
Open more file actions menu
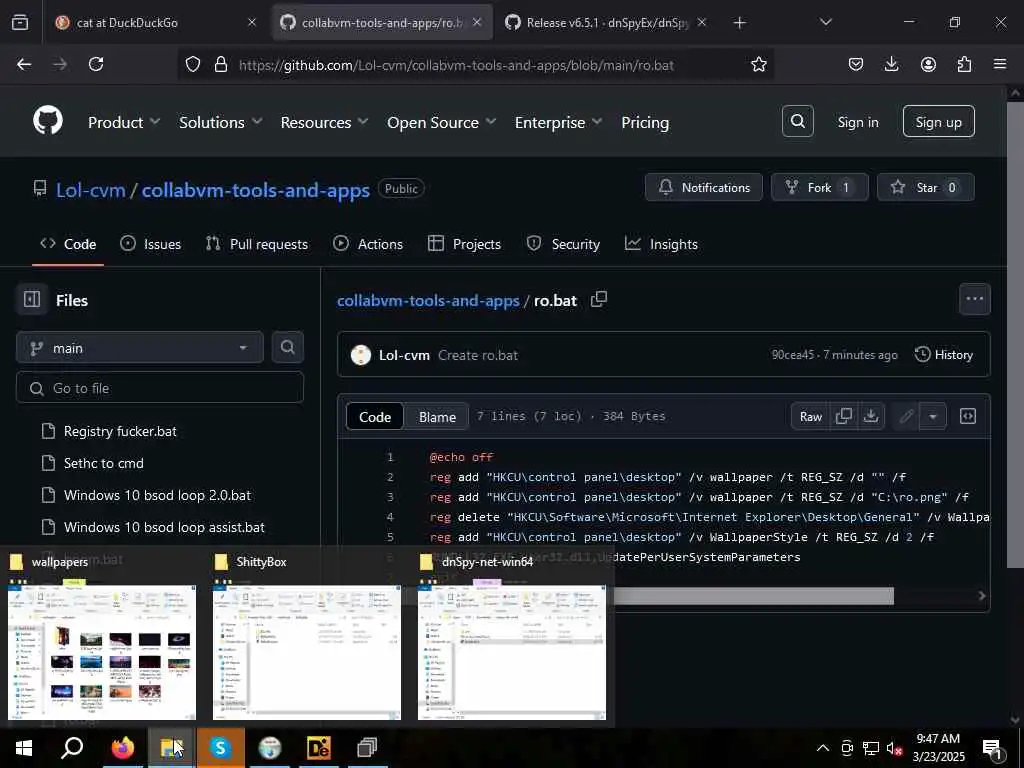tap(974, 299)
